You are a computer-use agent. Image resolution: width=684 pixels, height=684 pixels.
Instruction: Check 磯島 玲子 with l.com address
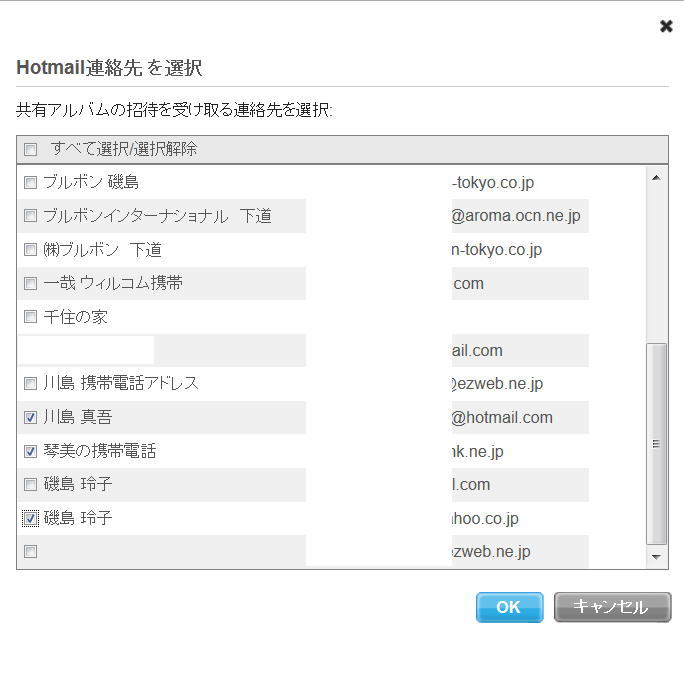(x=31, y=485)
